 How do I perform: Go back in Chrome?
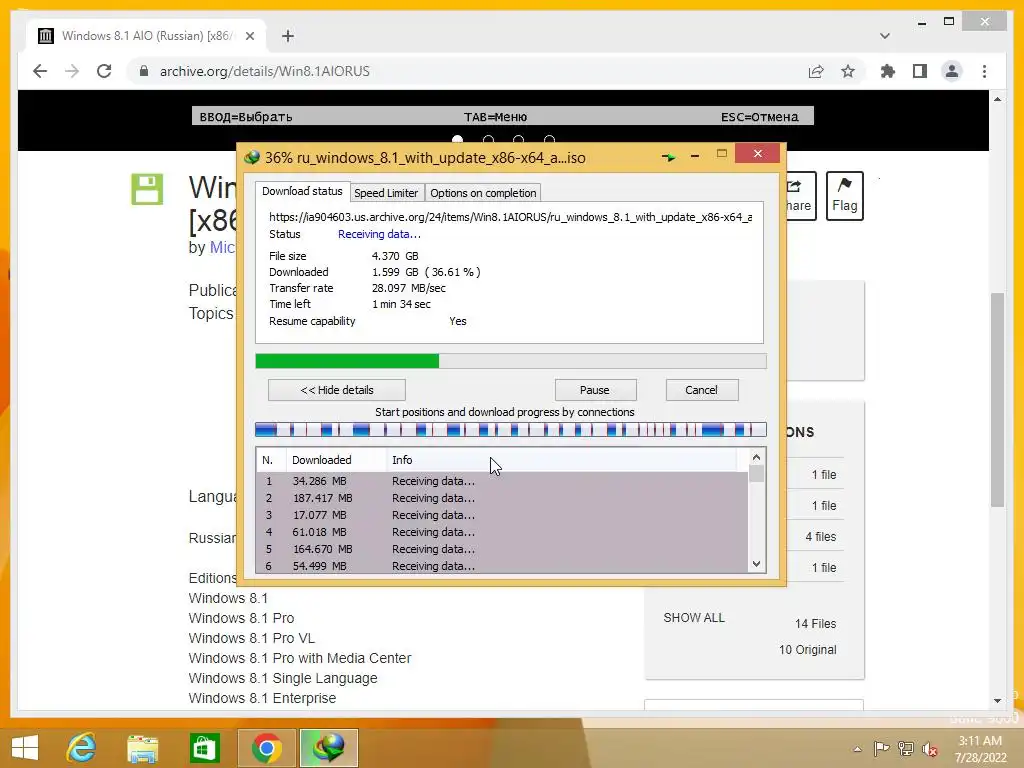(40, 71)
